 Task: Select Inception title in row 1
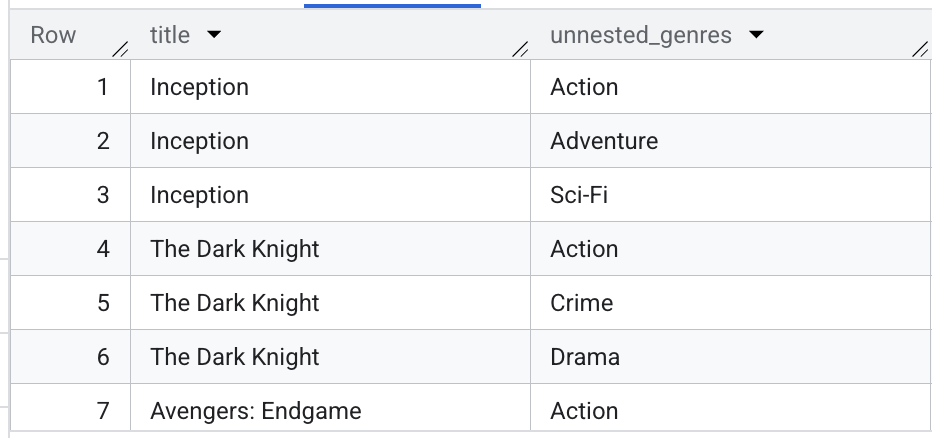pyautogui.click(x=199, y=87)
